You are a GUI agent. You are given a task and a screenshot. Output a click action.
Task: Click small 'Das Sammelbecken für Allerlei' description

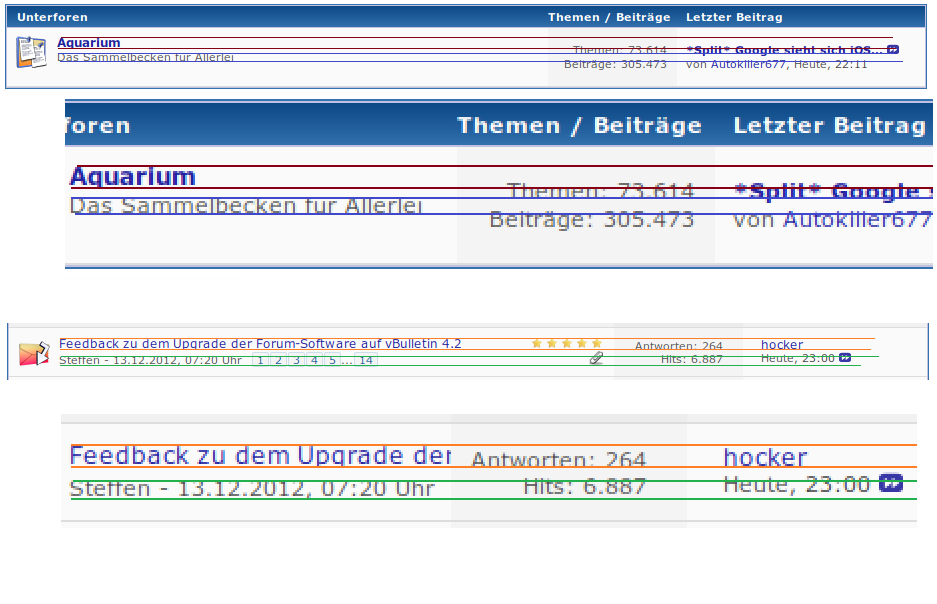(x=145, y=57)
